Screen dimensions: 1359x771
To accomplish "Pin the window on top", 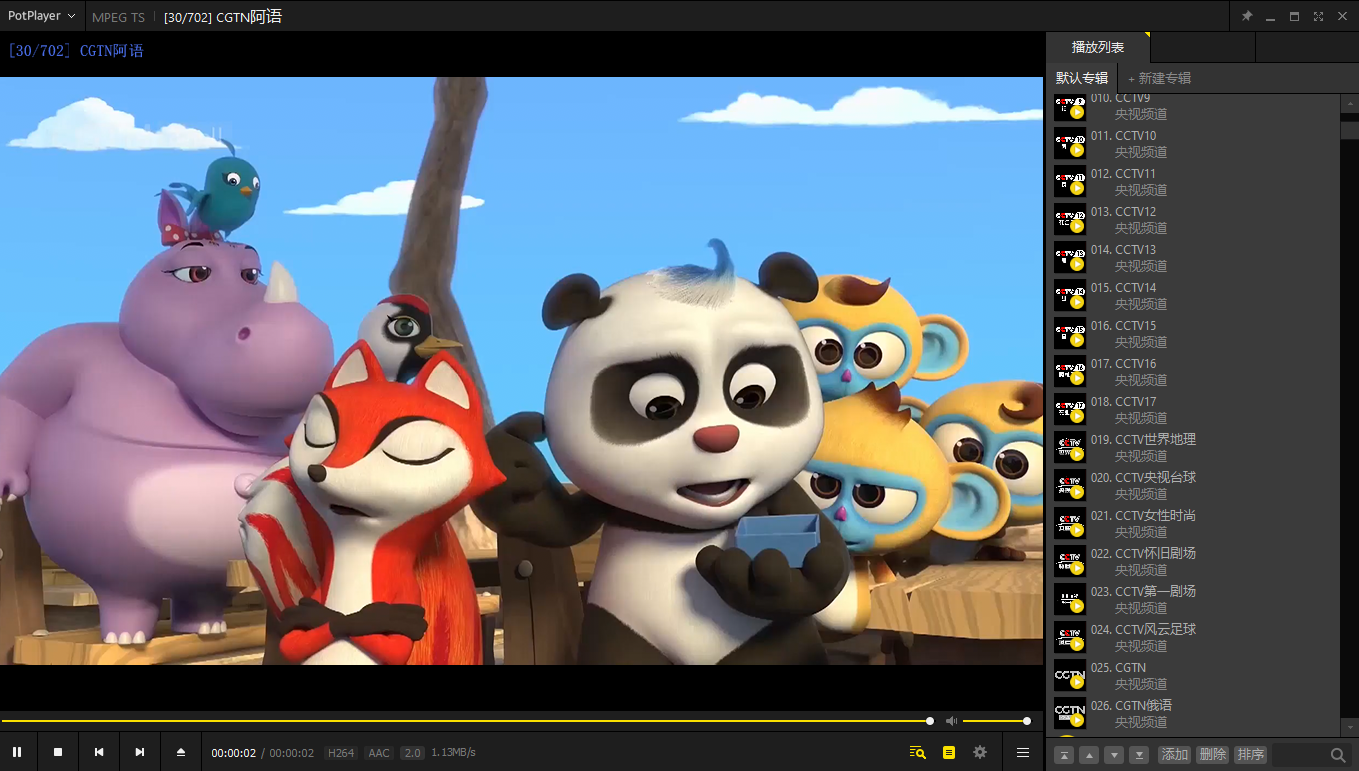I will coord(1247,16).
